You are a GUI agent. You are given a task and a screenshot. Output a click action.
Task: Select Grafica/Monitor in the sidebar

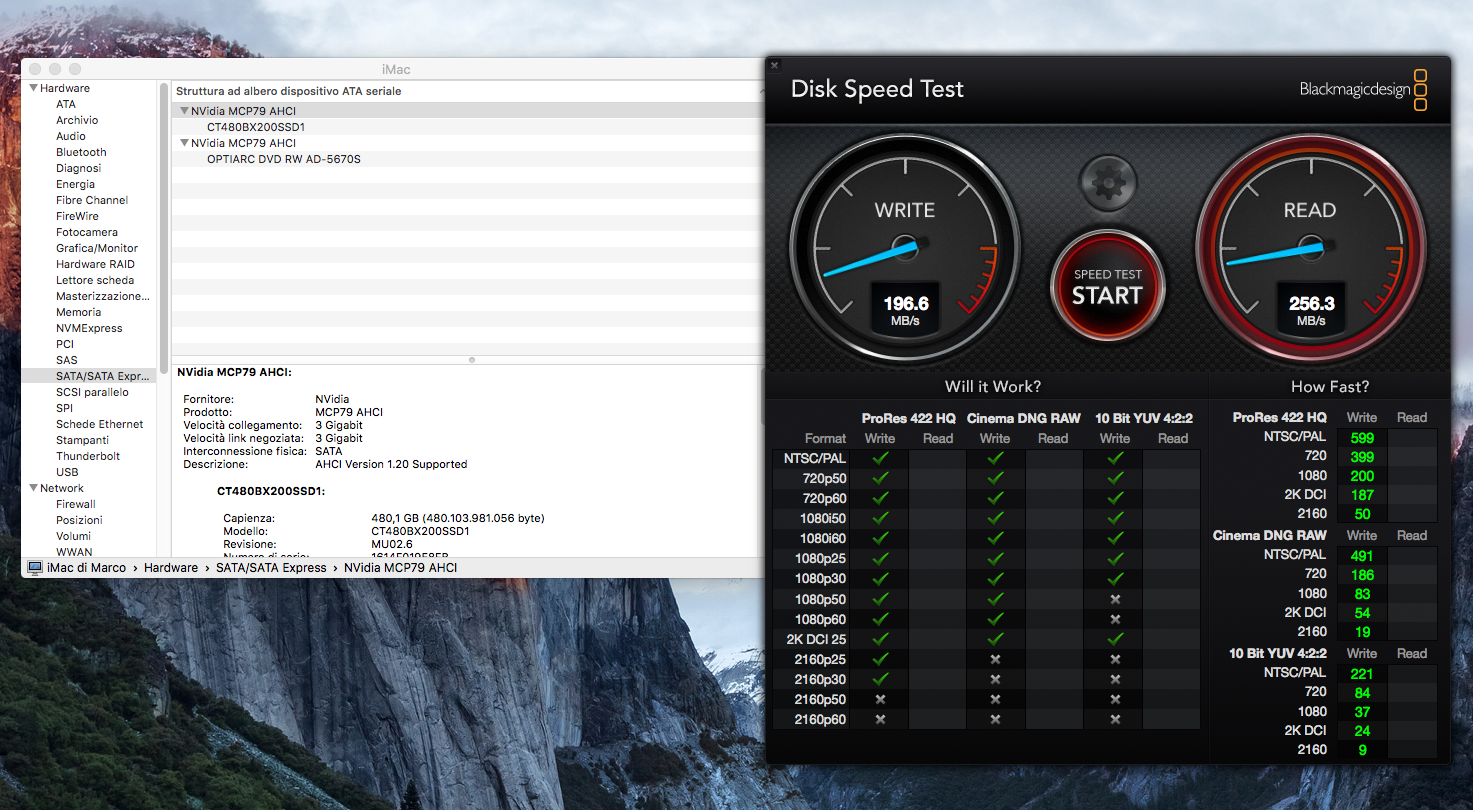point(97,248)
